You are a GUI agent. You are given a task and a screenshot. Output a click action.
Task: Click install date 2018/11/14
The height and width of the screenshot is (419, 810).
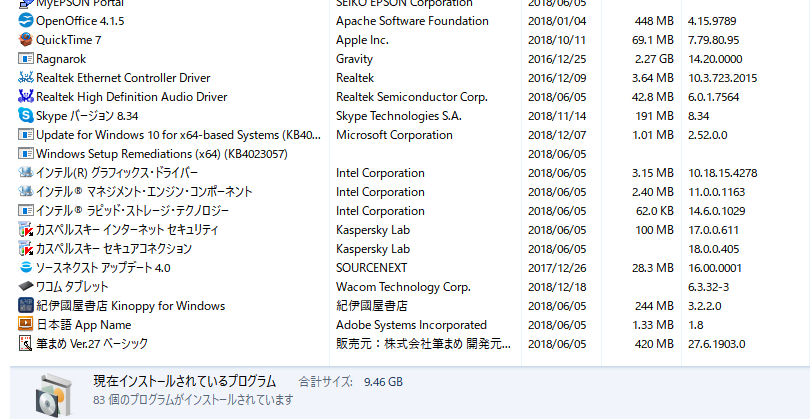click(x=557, y=116)
